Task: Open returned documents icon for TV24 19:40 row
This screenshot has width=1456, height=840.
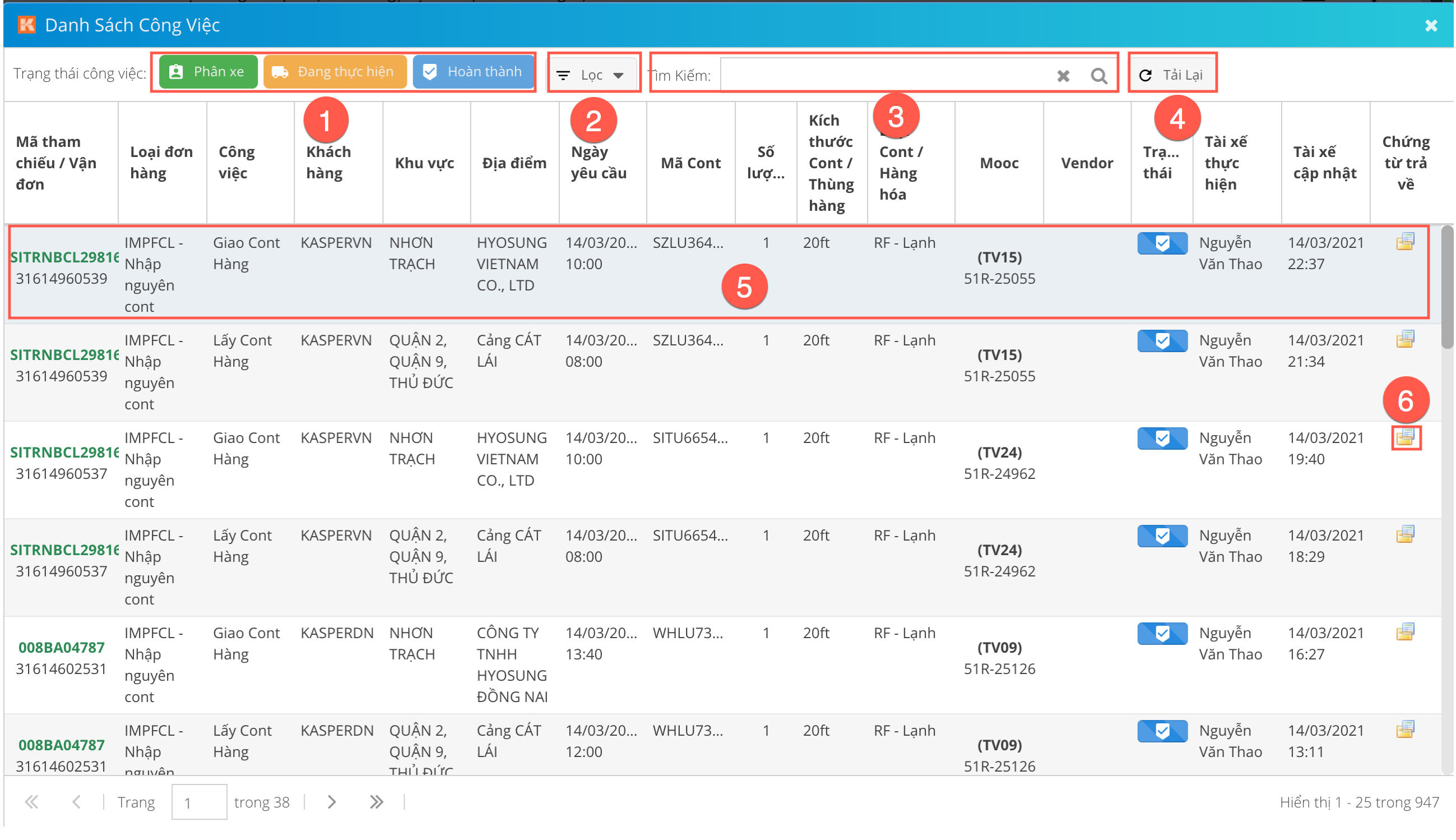Action: (x=1404, y=437)
